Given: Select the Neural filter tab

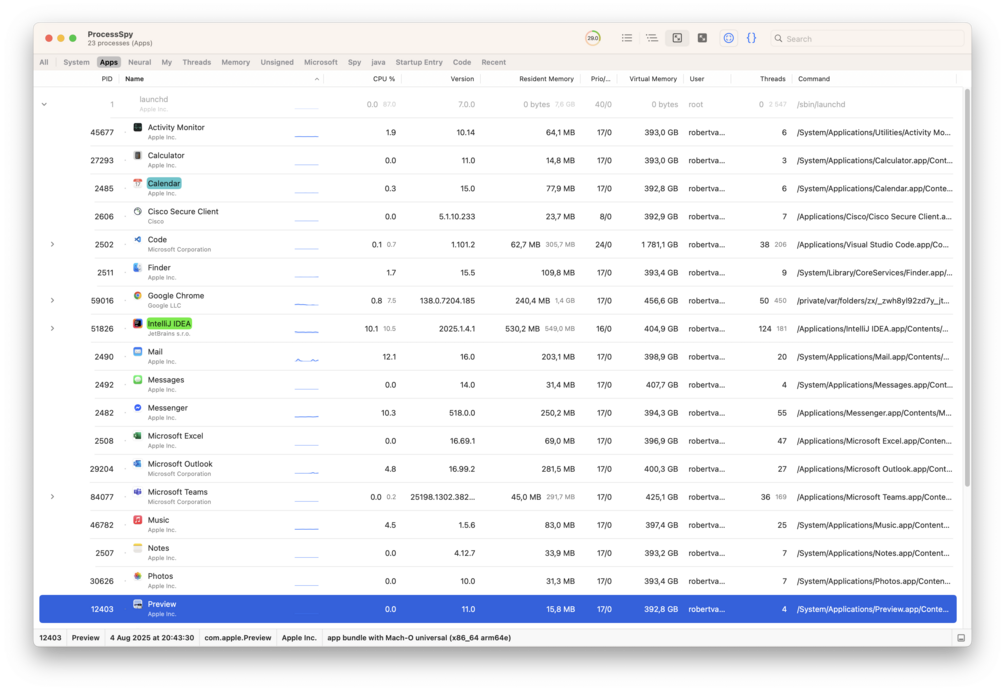Looking at the screenshot, I should tap(139, 62).
